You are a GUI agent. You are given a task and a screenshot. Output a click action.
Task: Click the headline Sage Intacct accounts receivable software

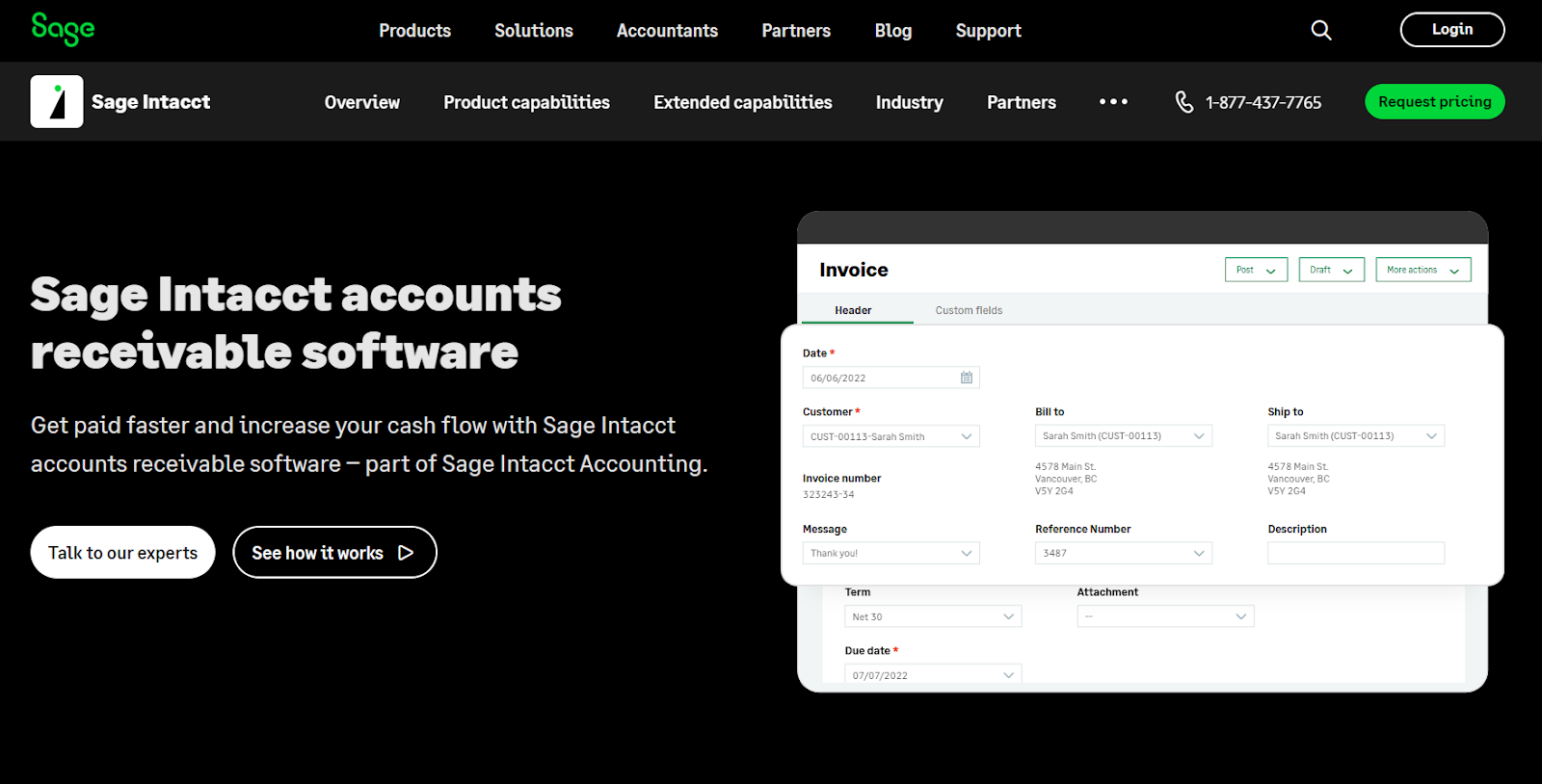click(296, 324)
